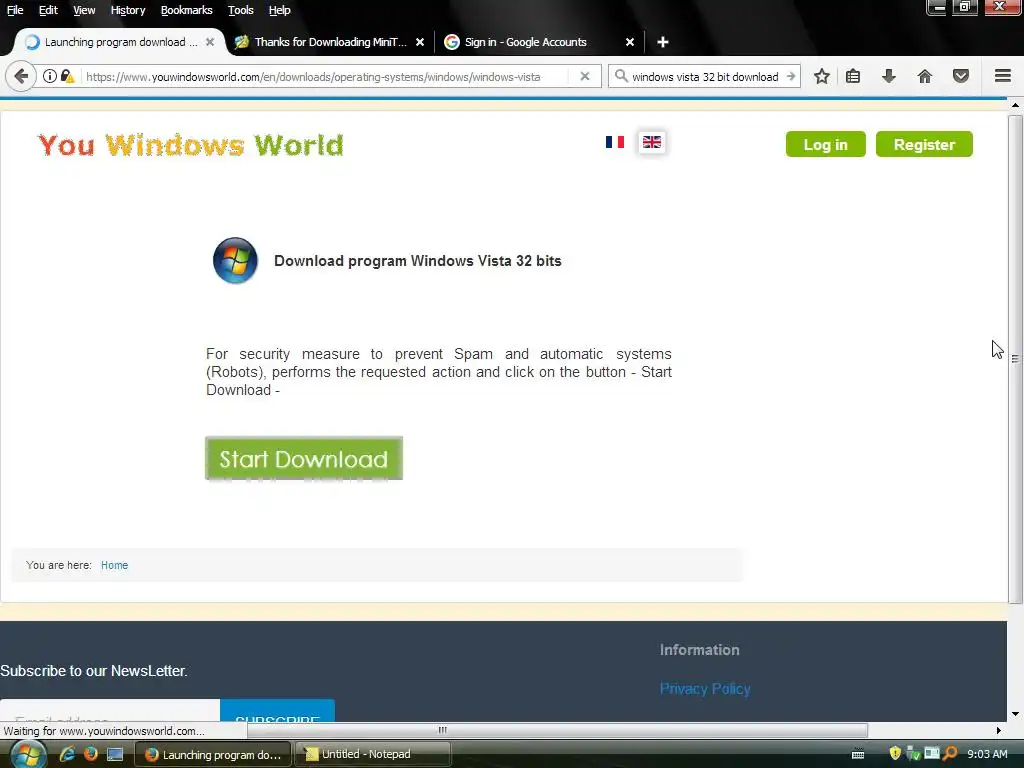Stop page loading with X in address bar
This screenshot has height=768, width=1024.
click(x=585, y=76)
